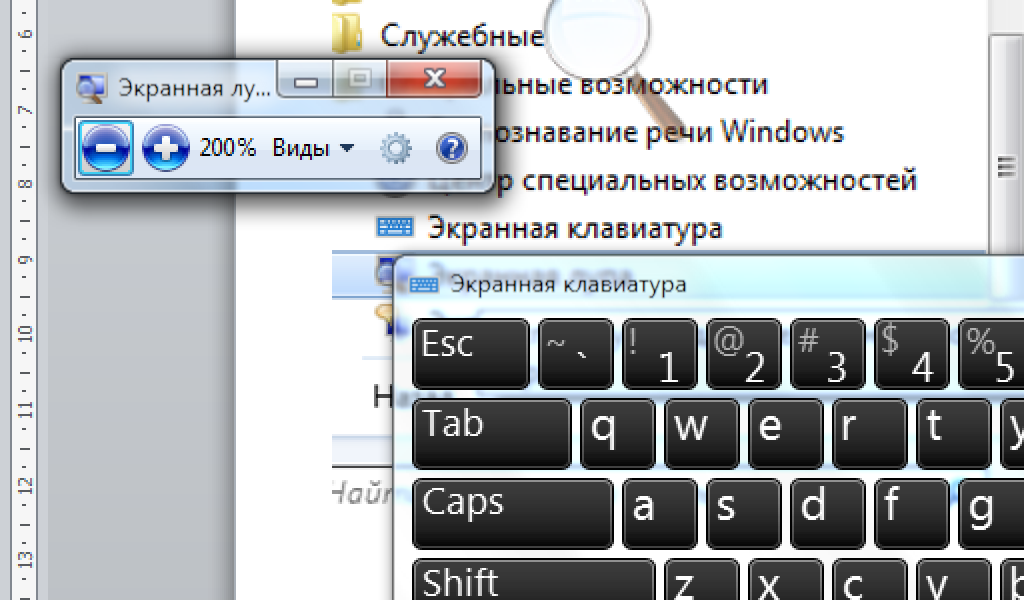Click the tilde key on on-screen keyboard
Screen dimensions: 1024x600
(x=576, y=354)
